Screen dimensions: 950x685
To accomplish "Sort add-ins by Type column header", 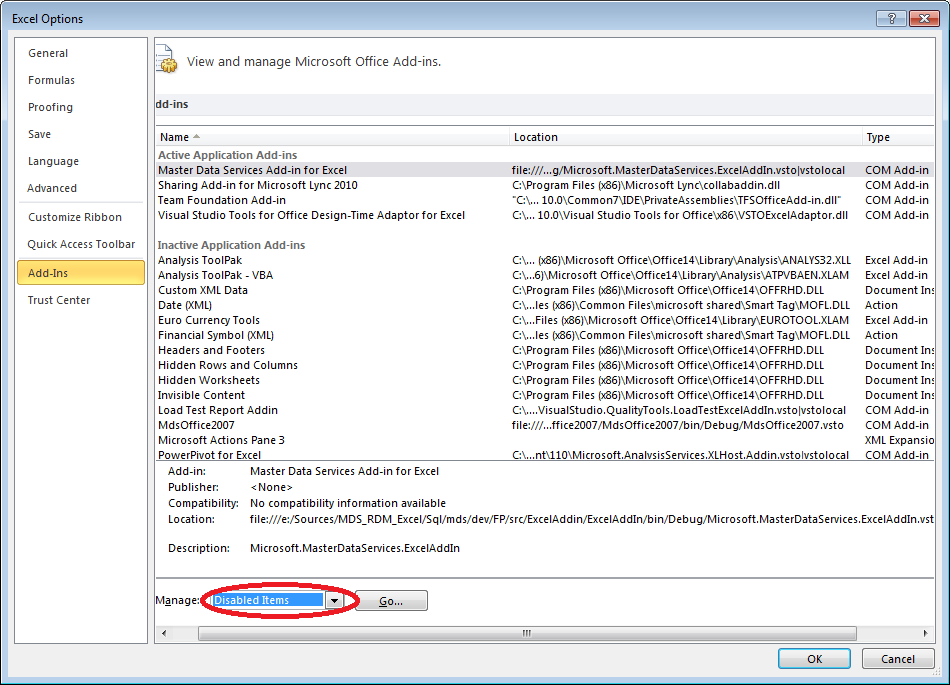I will [x=898, y=137].
